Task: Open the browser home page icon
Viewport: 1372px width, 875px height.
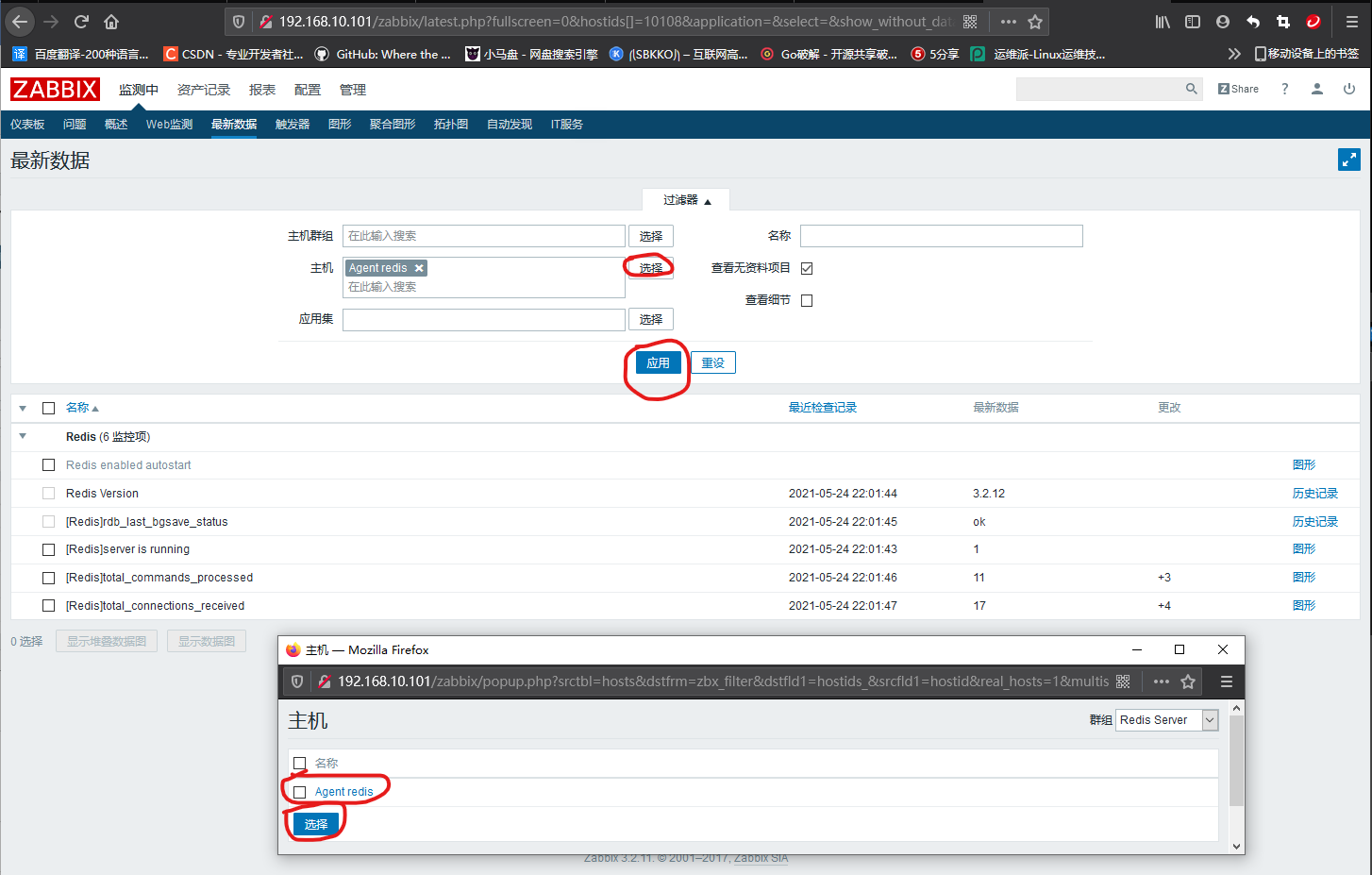Action: click(111, 21)
